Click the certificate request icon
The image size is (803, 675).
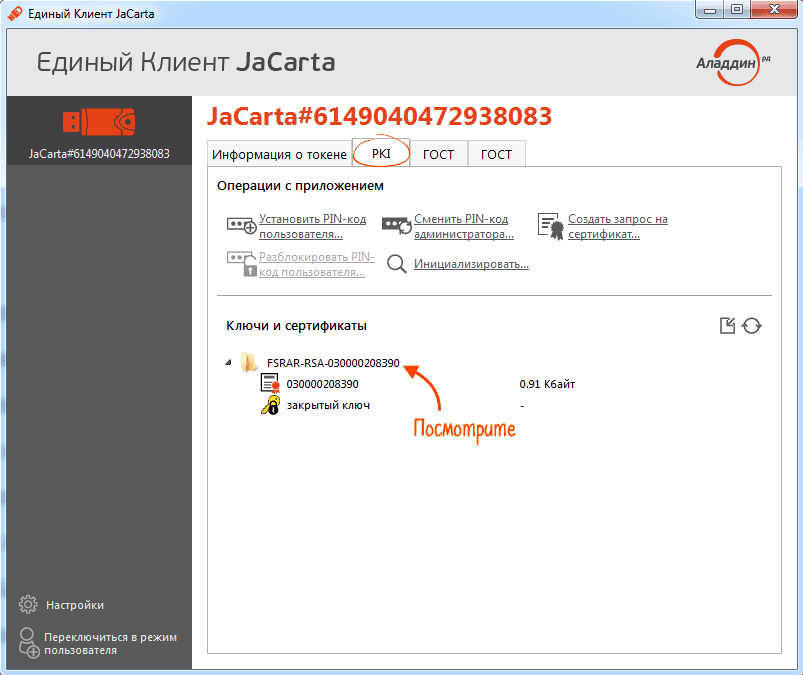tap(551, 226)
